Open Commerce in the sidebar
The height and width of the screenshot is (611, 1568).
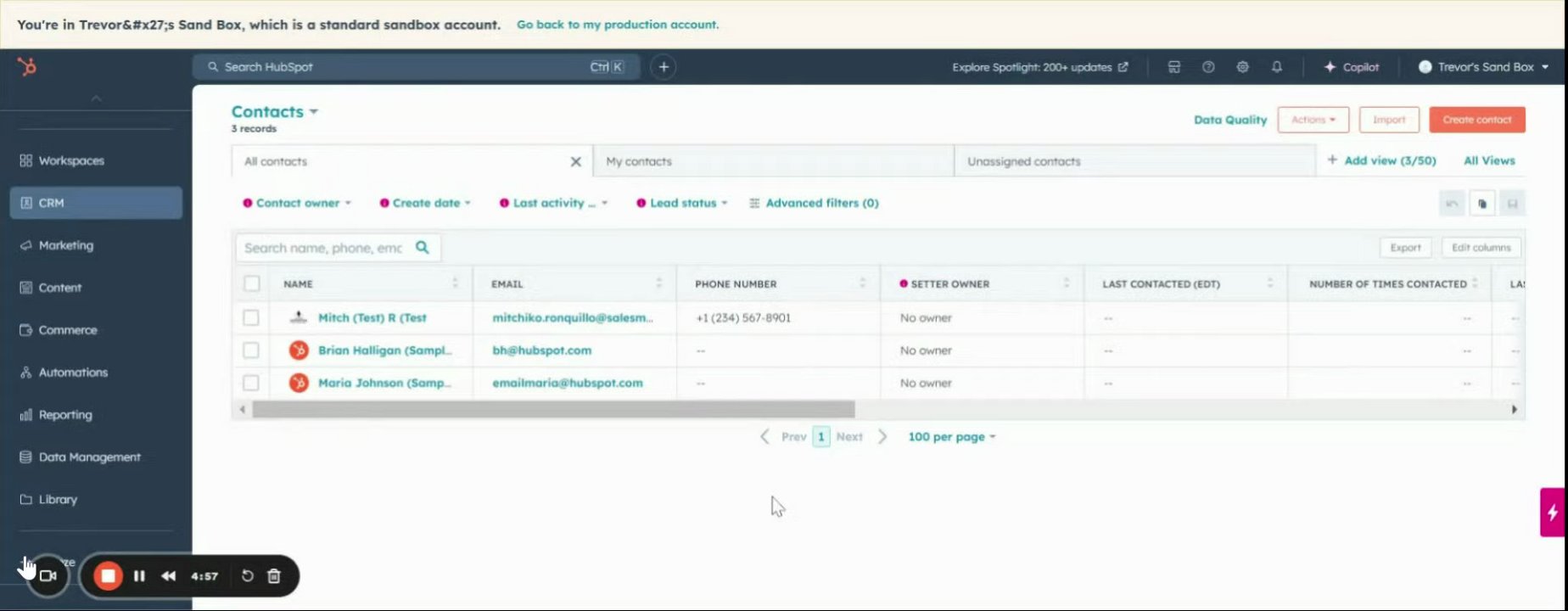96,330
